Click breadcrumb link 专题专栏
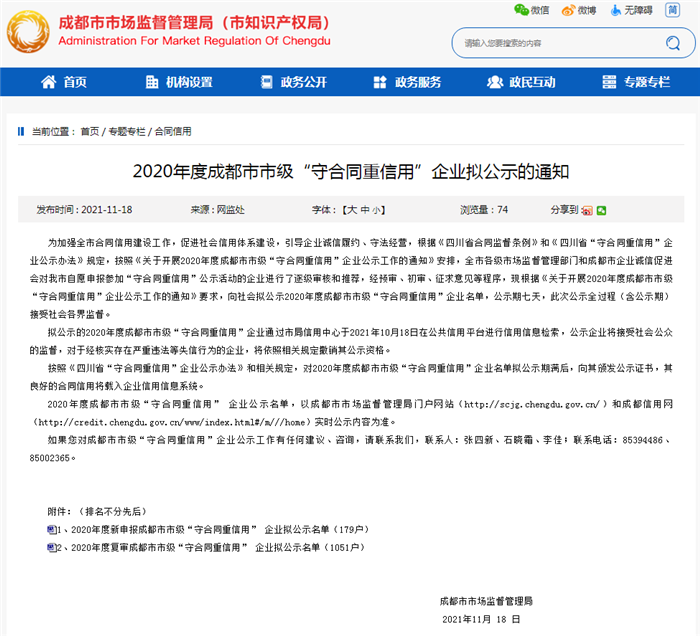Screen dimensions: 700x636 point(127,132)
